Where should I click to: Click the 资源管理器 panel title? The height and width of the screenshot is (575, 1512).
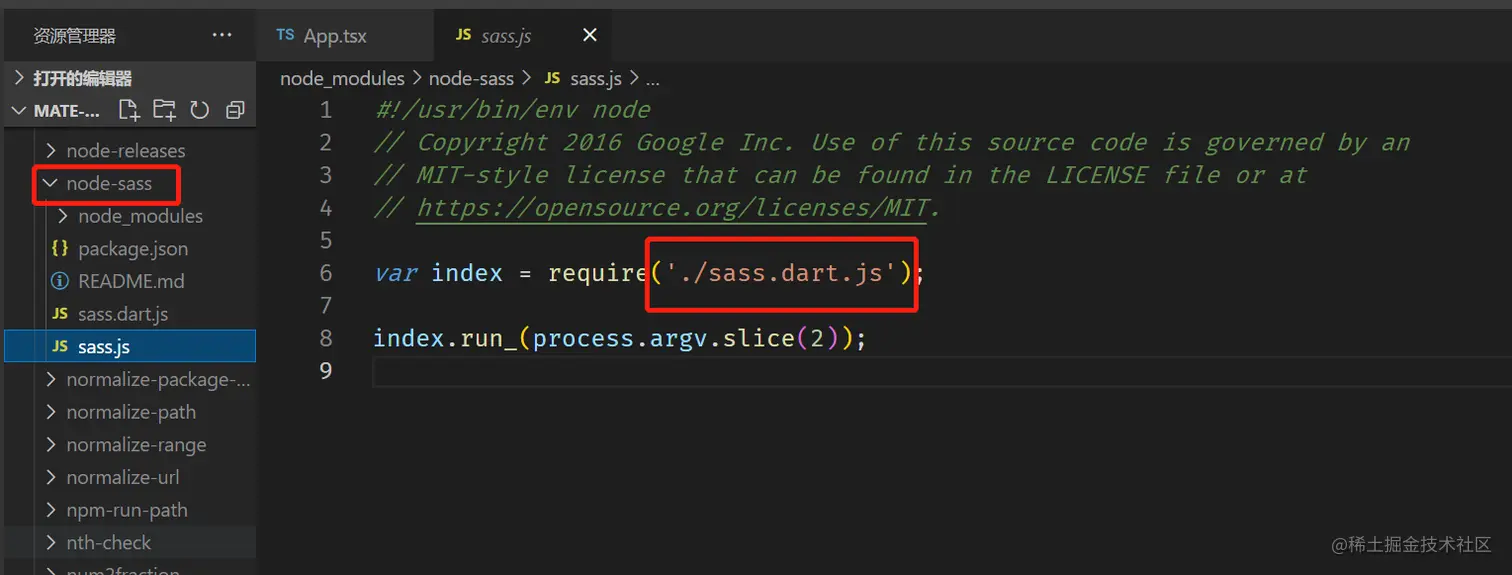tap(75, 36)
